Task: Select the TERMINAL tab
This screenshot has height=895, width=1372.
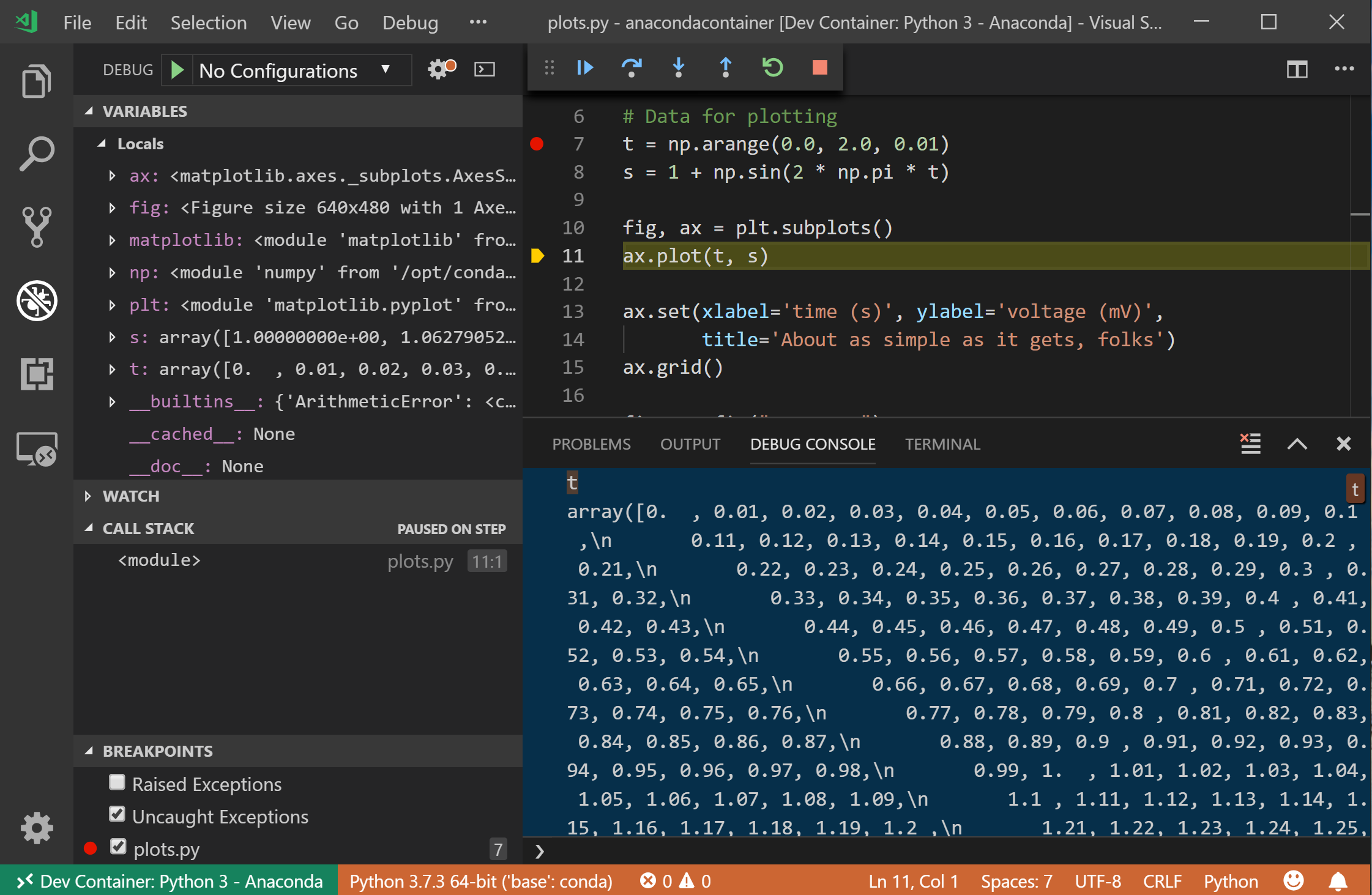Action: pyautogui.click(x=942, y=442)
